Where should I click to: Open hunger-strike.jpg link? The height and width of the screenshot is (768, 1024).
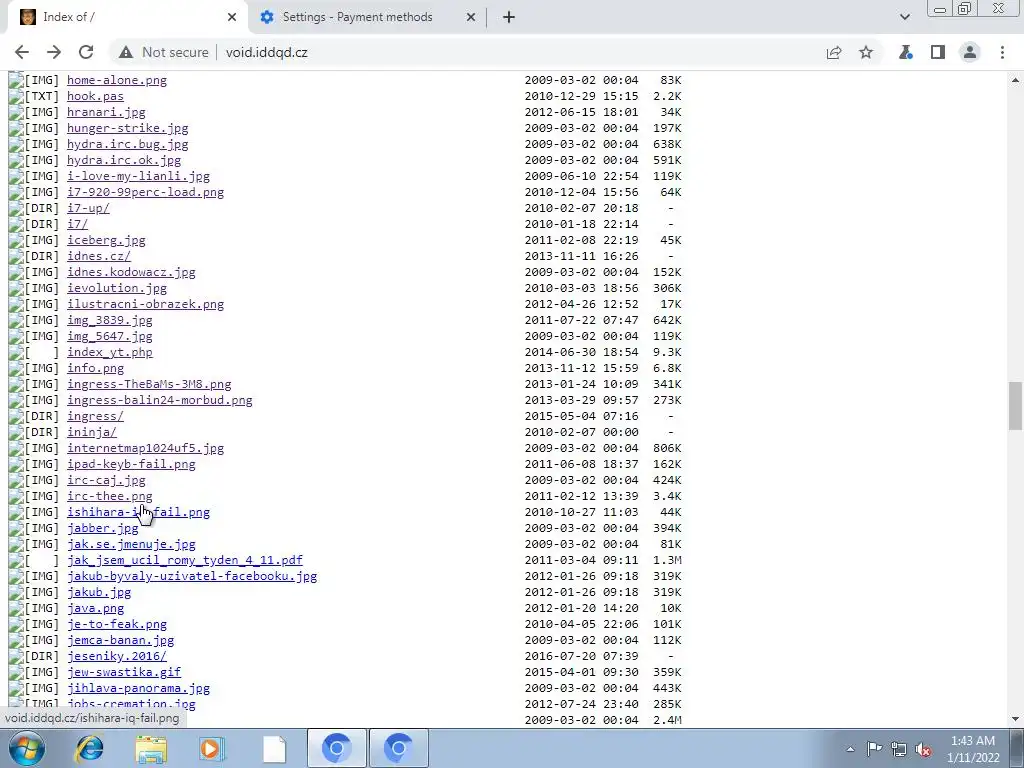coord(127,128)
